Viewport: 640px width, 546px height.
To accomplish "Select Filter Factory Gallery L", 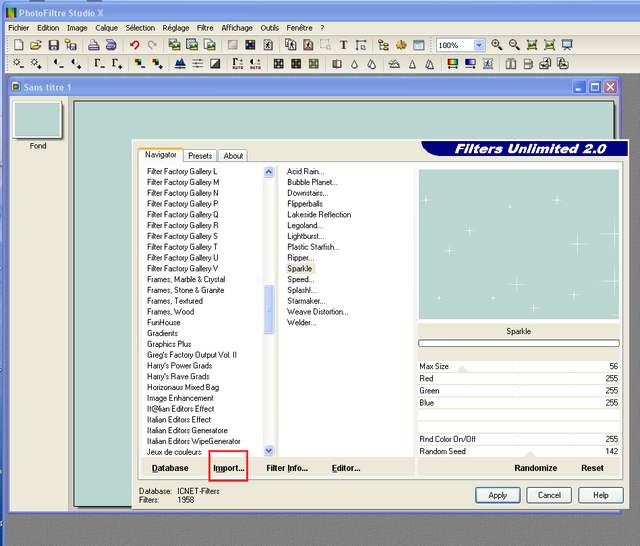I will (x=182, y=171).
